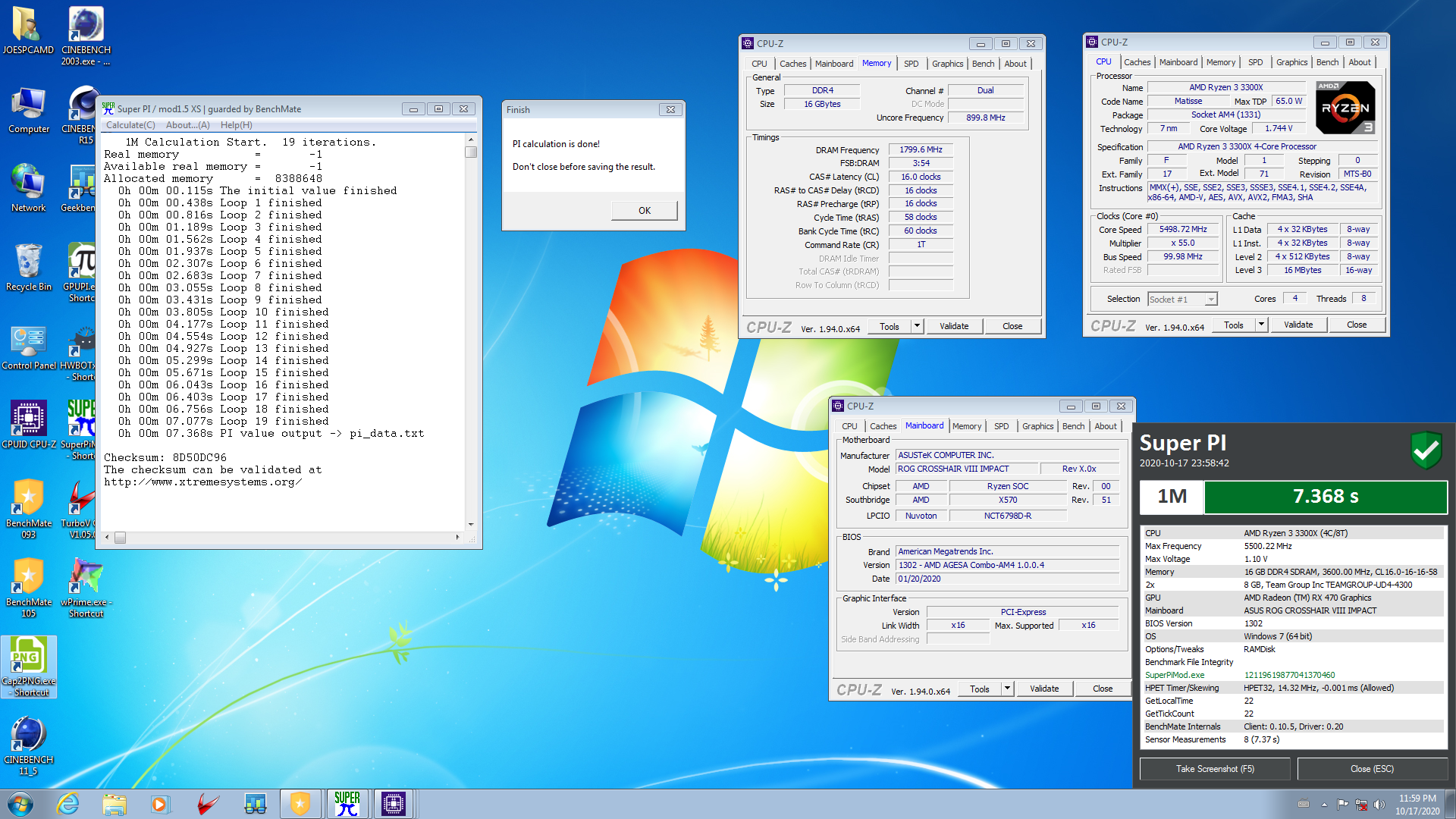Click Checksum: 8D50DC96 line
1456x819 pixels.
165,457
